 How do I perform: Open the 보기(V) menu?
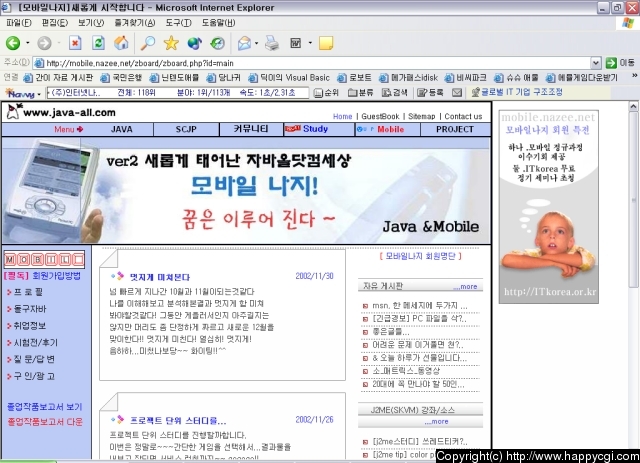point(91,23)
